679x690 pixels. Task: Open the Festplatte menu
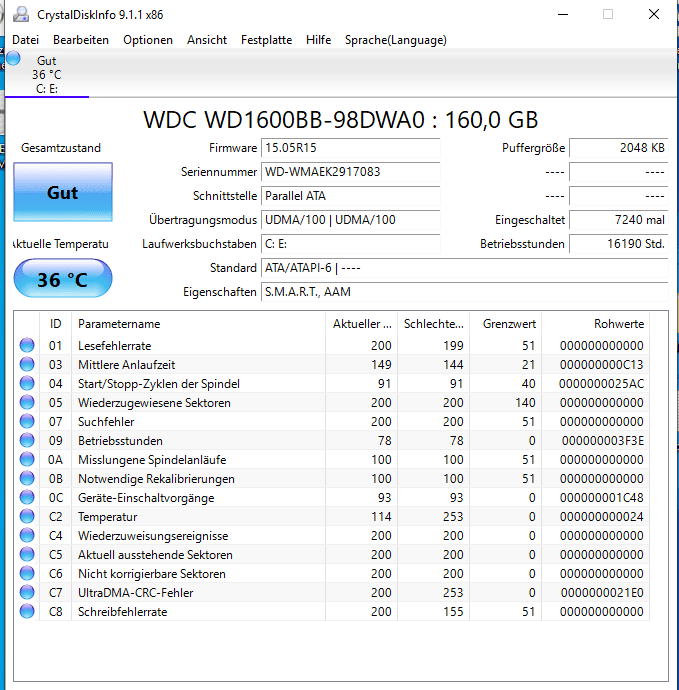(266, 40)
